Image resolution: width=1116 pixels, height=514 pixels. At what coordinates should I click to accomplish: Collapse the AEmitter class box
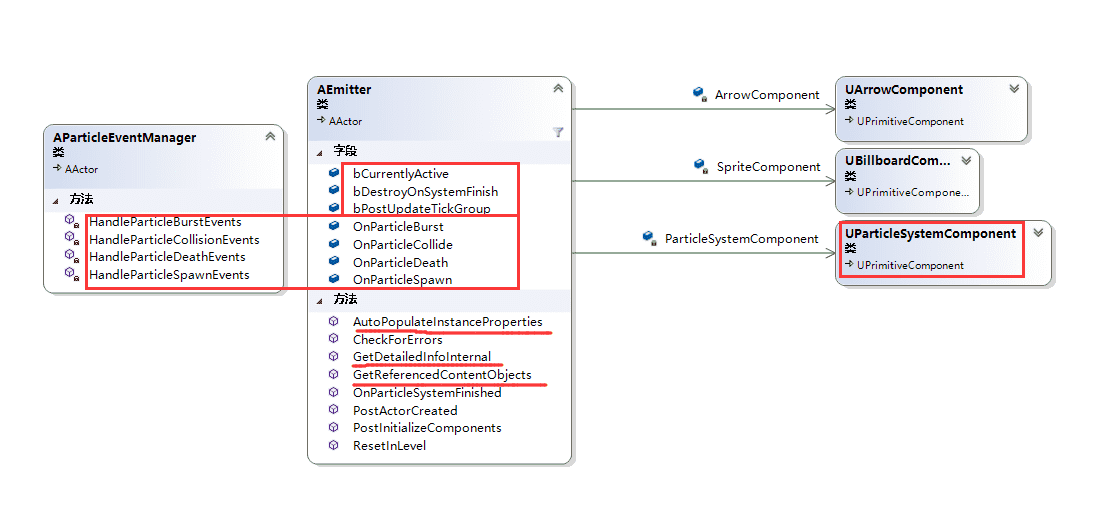[x=558, y=89]
